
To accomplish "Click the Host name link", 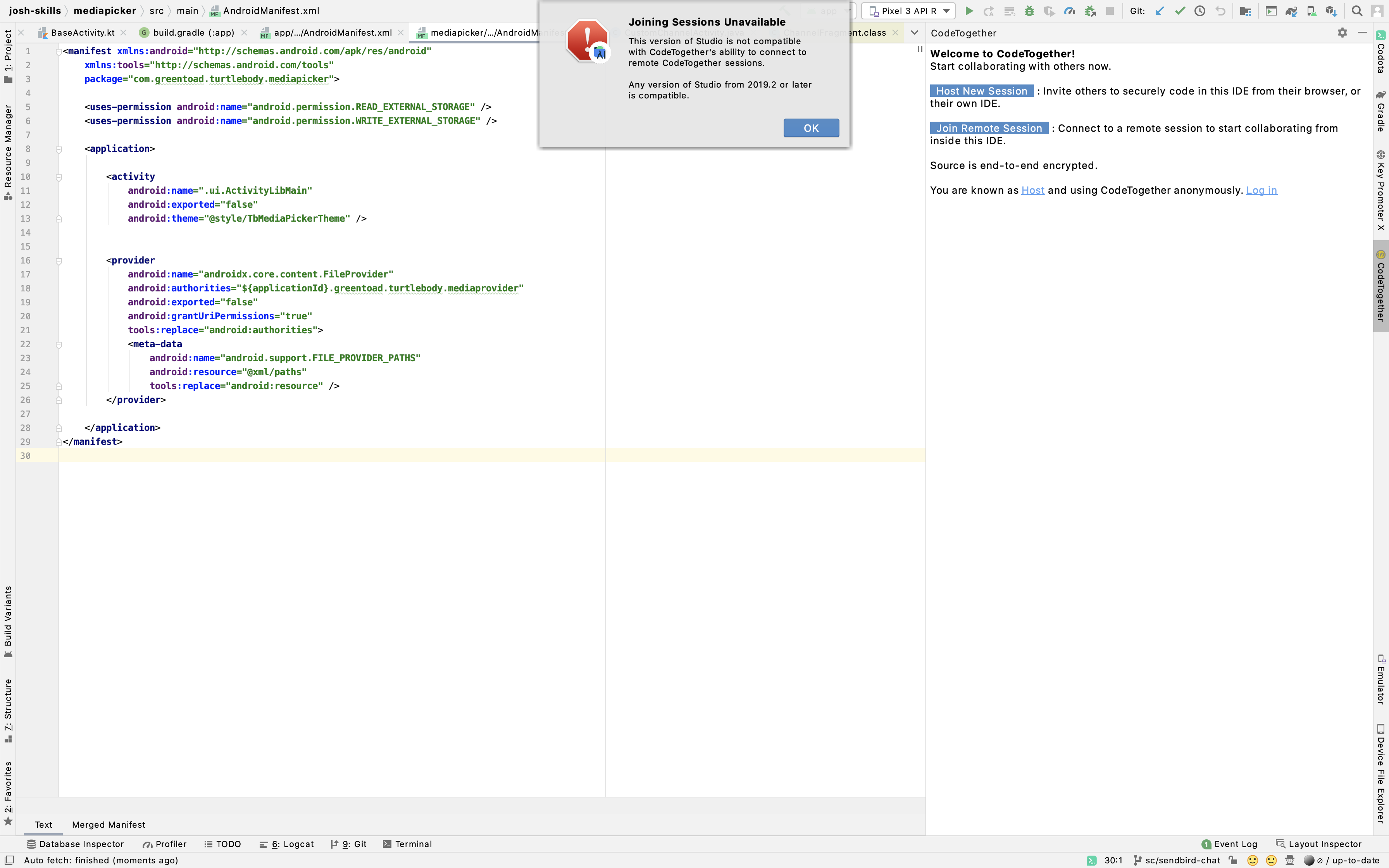I will [1032, 190].
